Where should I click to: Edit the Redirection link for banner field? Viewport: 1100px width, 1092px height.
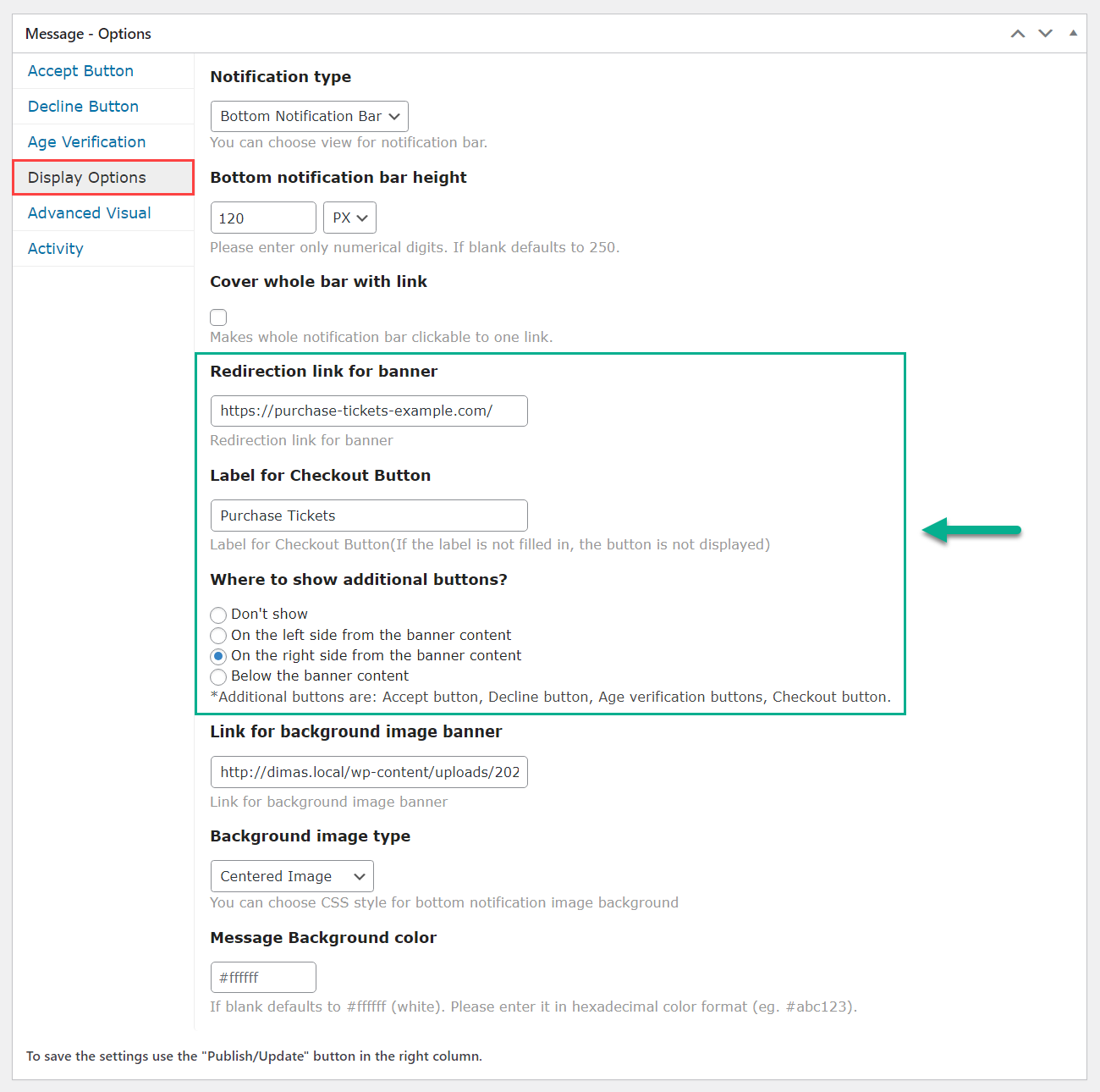tap(369, 411)
